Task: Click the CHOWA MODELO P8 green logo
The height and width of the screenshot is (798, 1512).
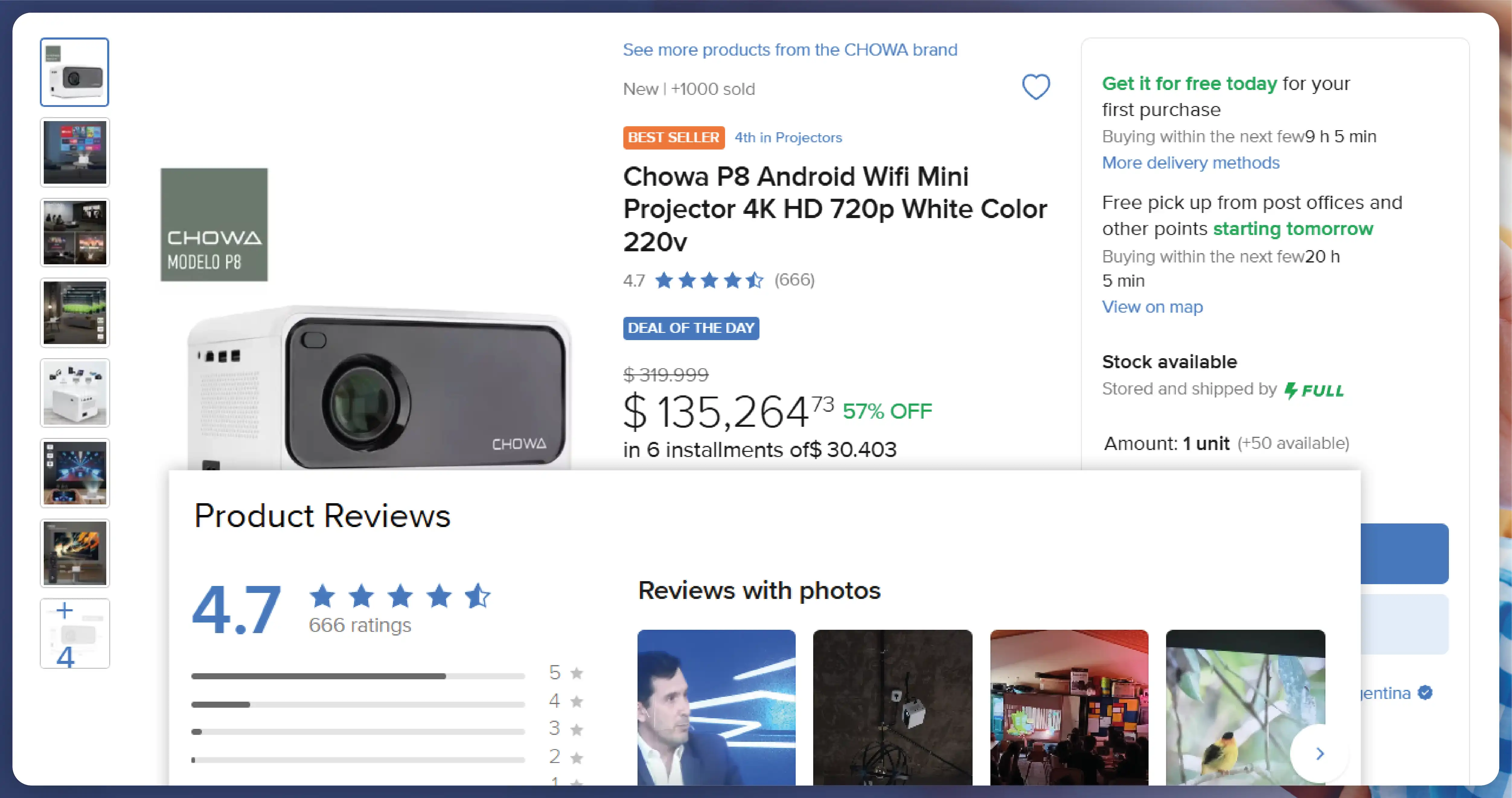Action: tap(214, 225)
